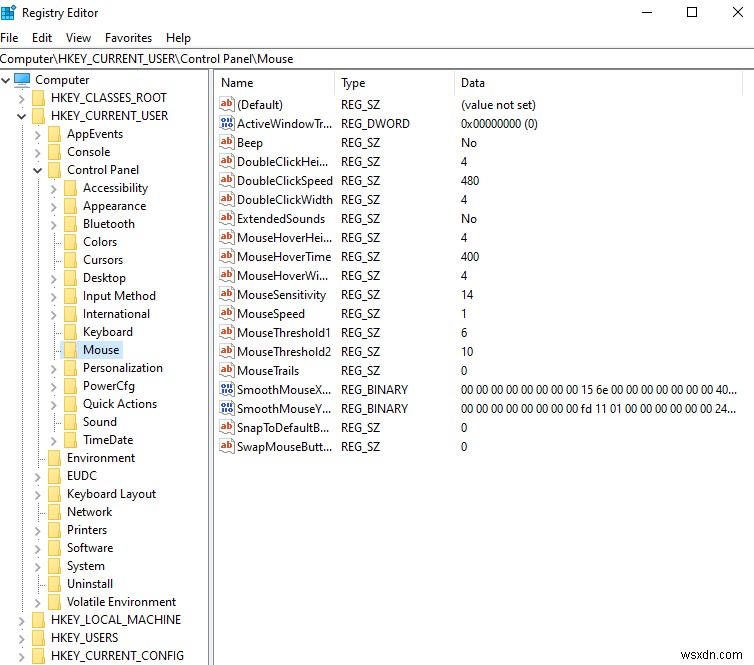754x665 pixels.
Task: Click the Mouse key folder icon
Action: [x=71, y=350]
